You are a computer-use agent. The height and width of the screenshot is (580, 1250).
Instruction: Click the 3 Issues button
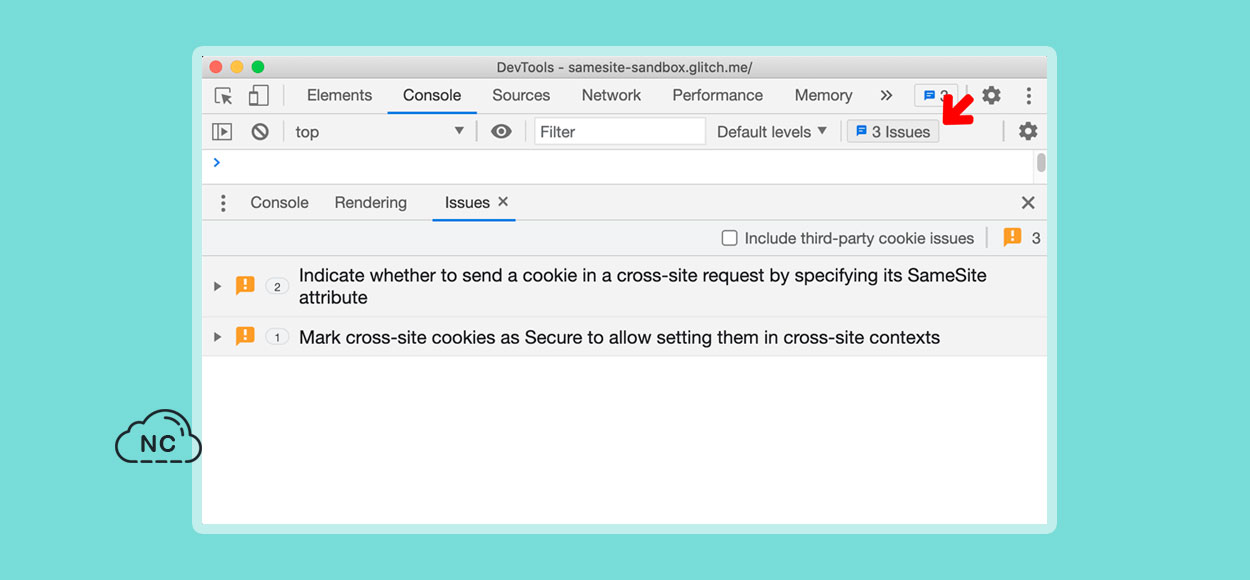pyautogui.click(x=893, y=132)
